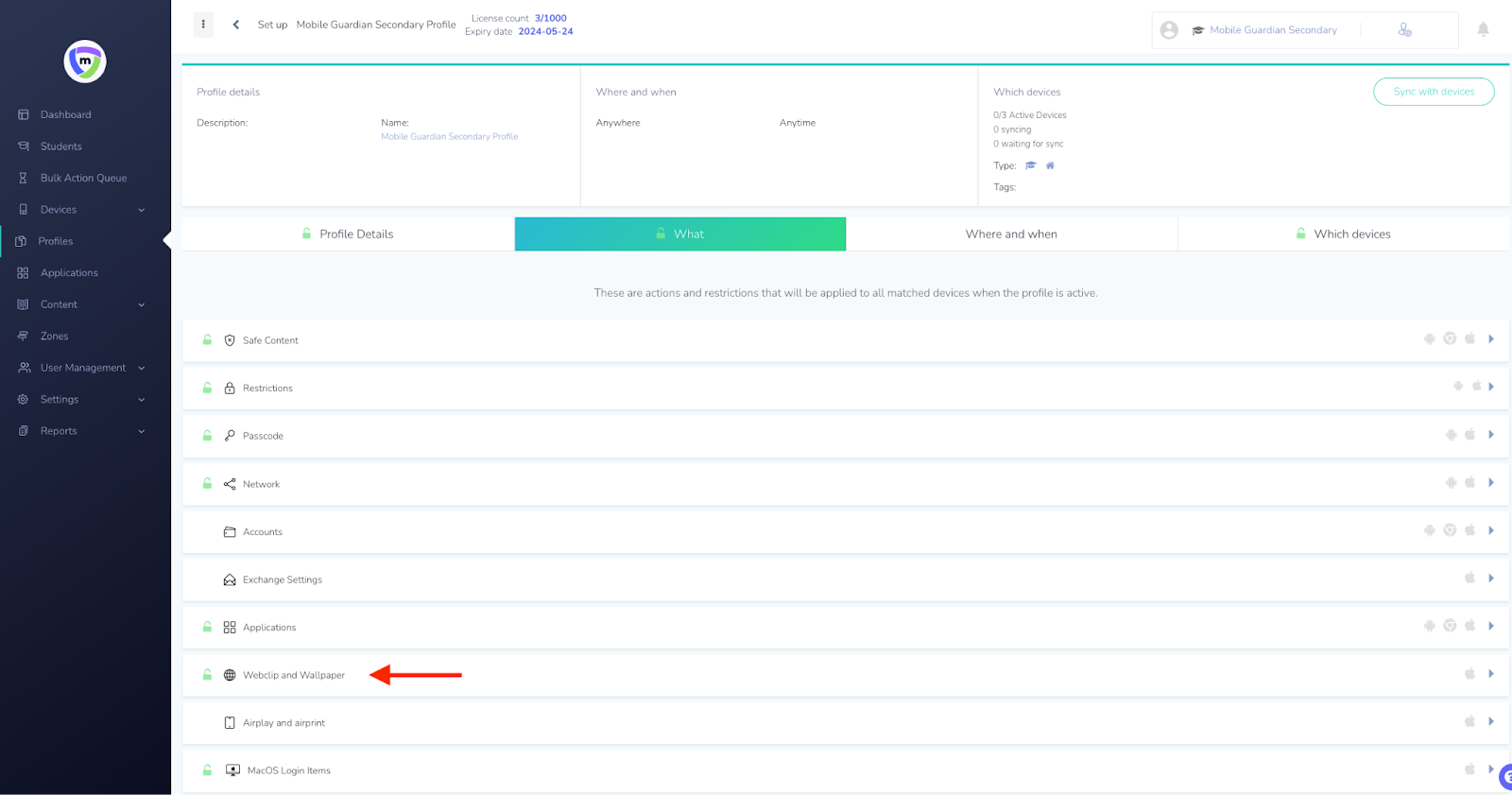Toggle the green lock on Passcode row
The width and height of the screenshot is (1512, 795).
tap(207, 435)
